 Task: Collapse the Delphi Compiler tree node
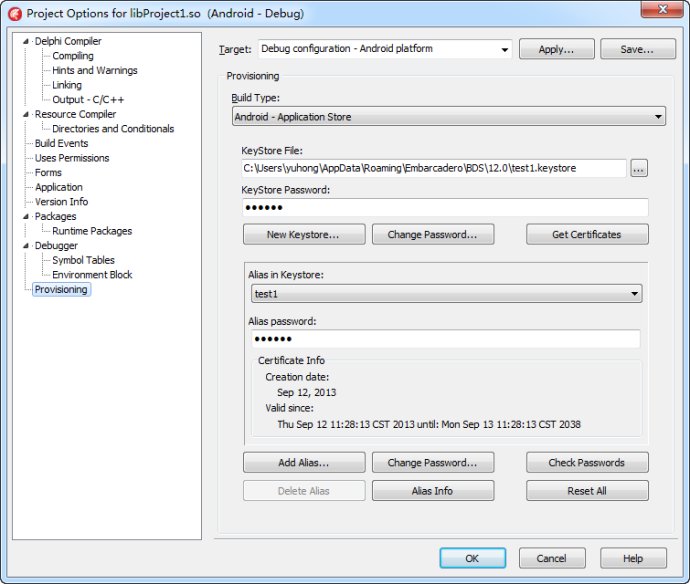pyautogui.click(x=26, y=41)
